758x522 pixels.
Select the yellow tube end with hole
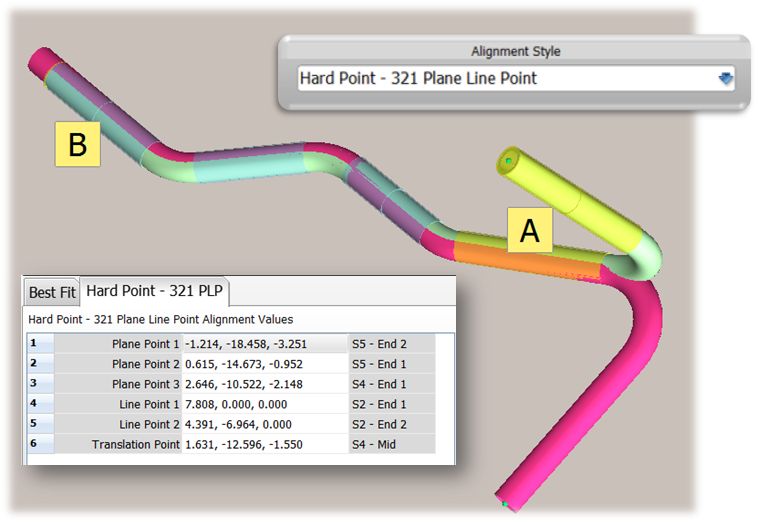pyautogui.click(x=512, y=162)
